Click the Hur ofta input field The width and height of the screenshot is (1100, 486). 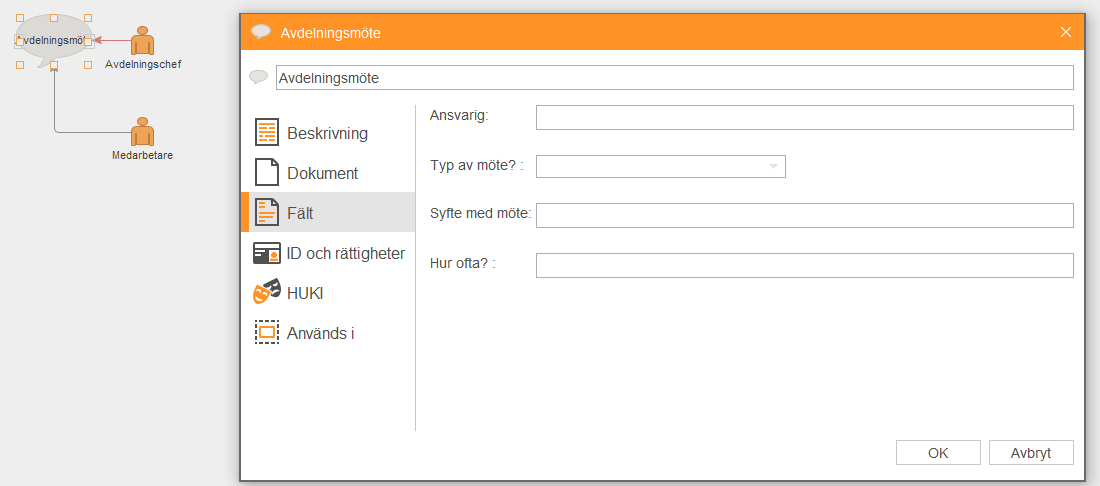pos(805,265)
